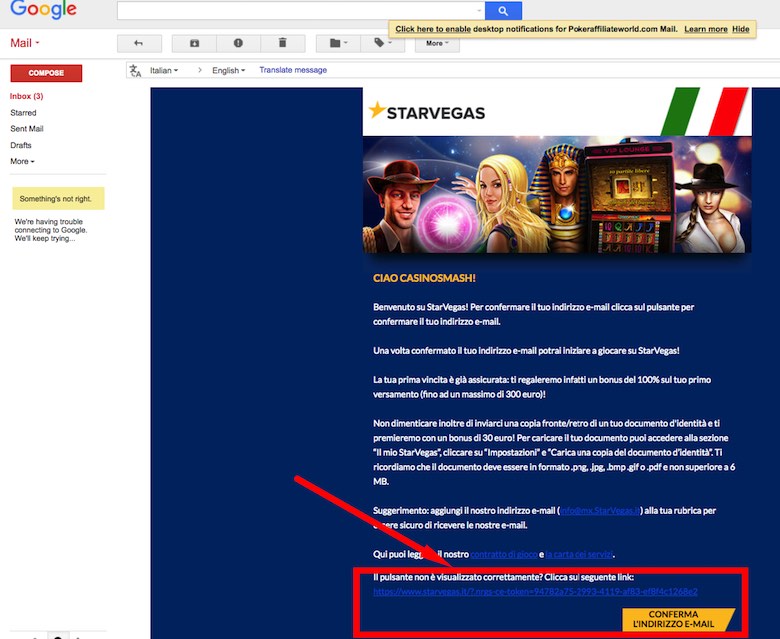Click the CIAO CASINOSMASH! heading text
Viewport: 780px width, 639px height.
(x=424, y=278)
